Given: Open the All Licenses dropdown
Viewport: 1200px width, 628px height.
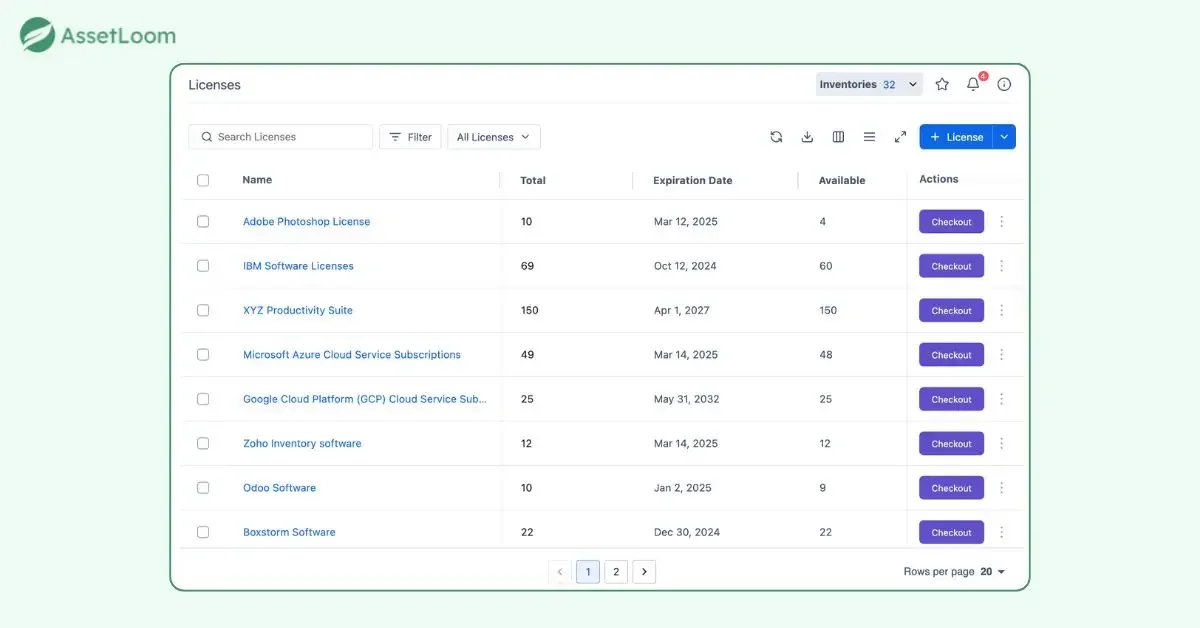Looking at the screenshot, I should (x=494, y=137).
